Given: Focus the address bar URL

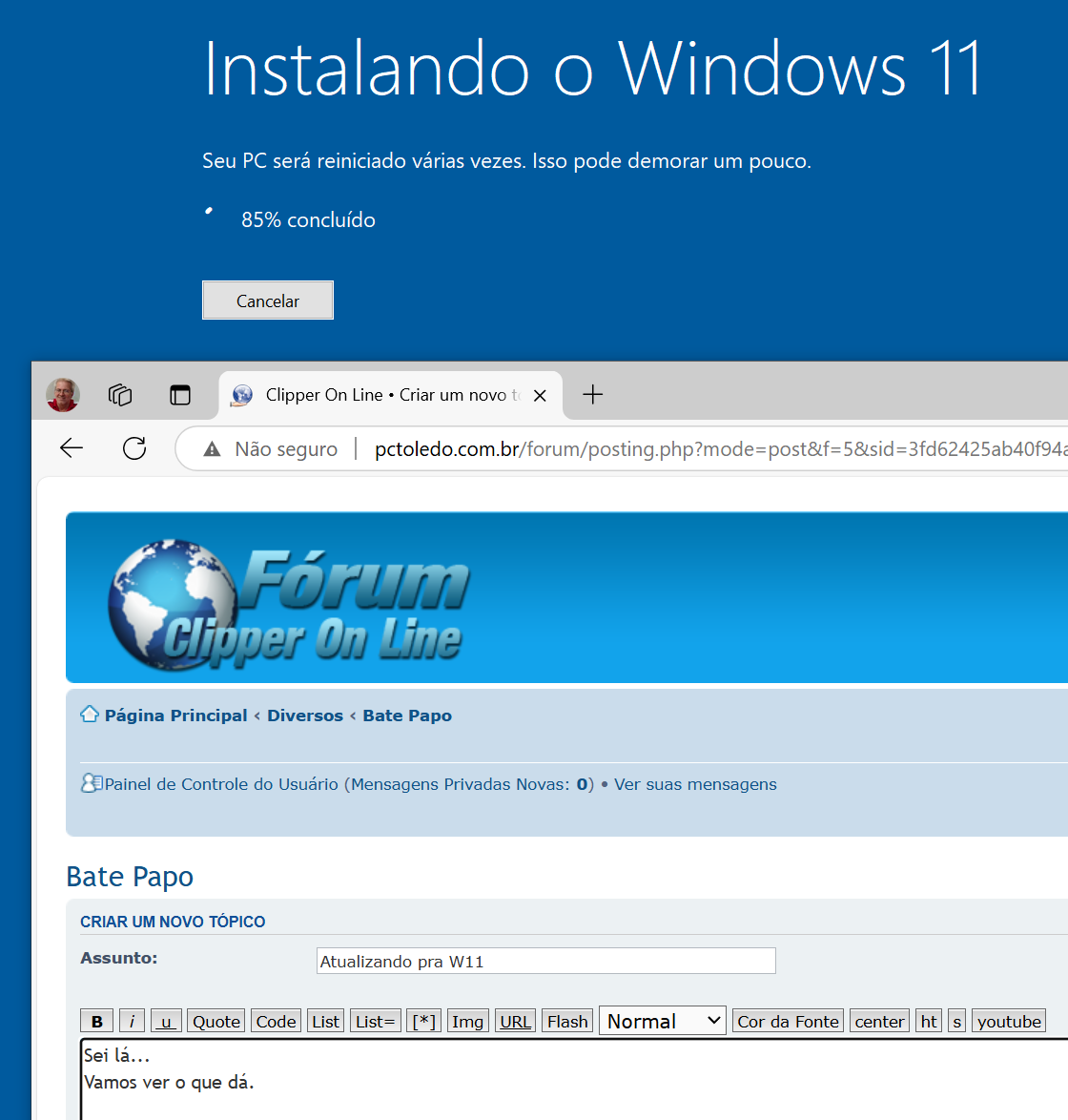Looking at the screenshot, I should pos(720,449).
